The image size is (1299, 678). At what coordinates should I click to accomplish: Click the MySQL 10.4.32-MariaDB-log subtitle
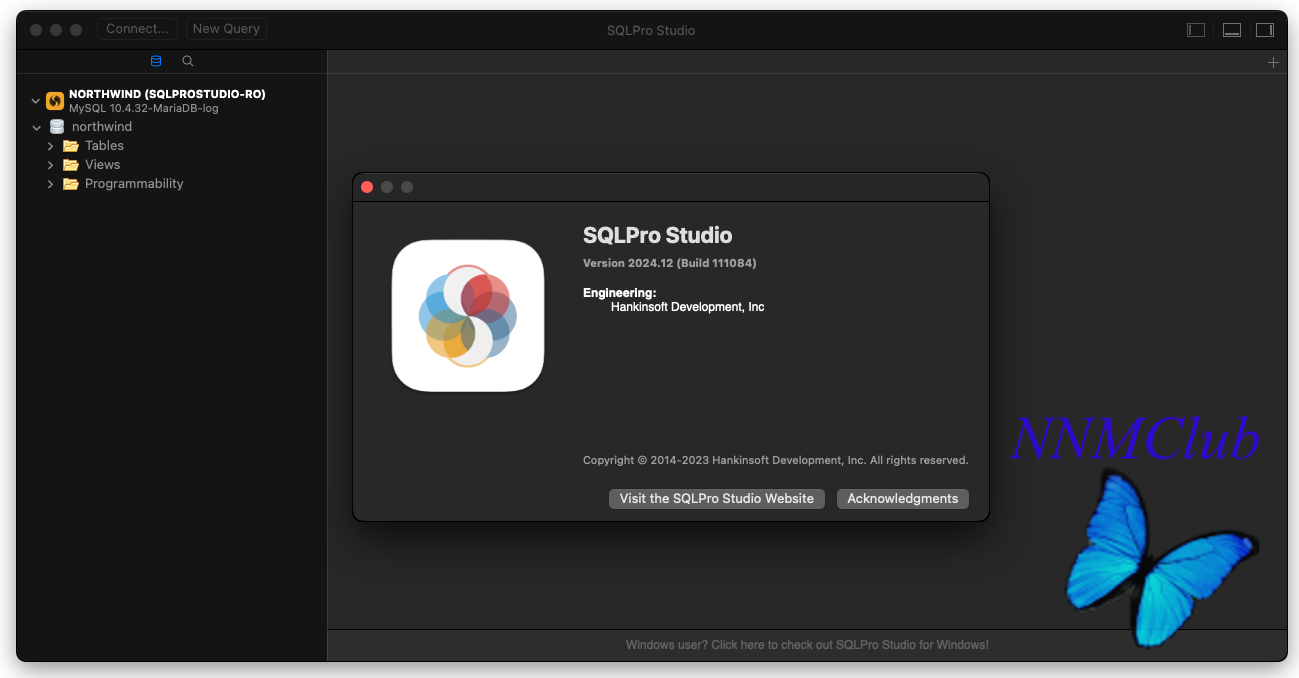pos(144,108)
